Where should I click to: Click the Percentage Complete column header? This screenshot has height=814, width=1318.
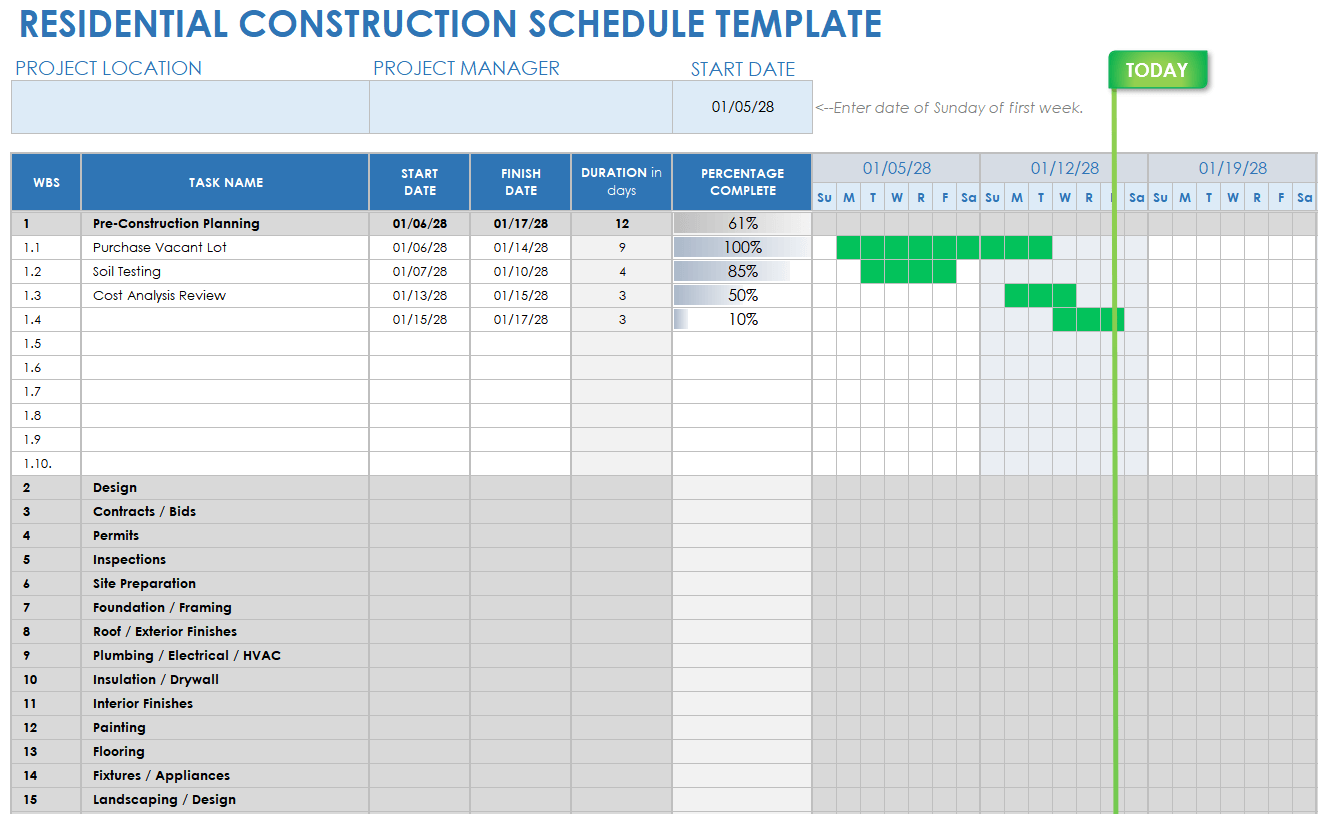click(742, 182)
